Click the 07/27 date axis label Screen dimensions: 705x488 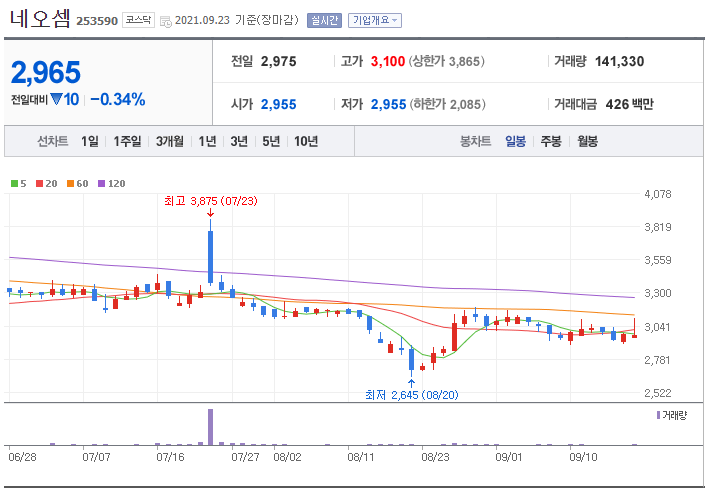245,457
